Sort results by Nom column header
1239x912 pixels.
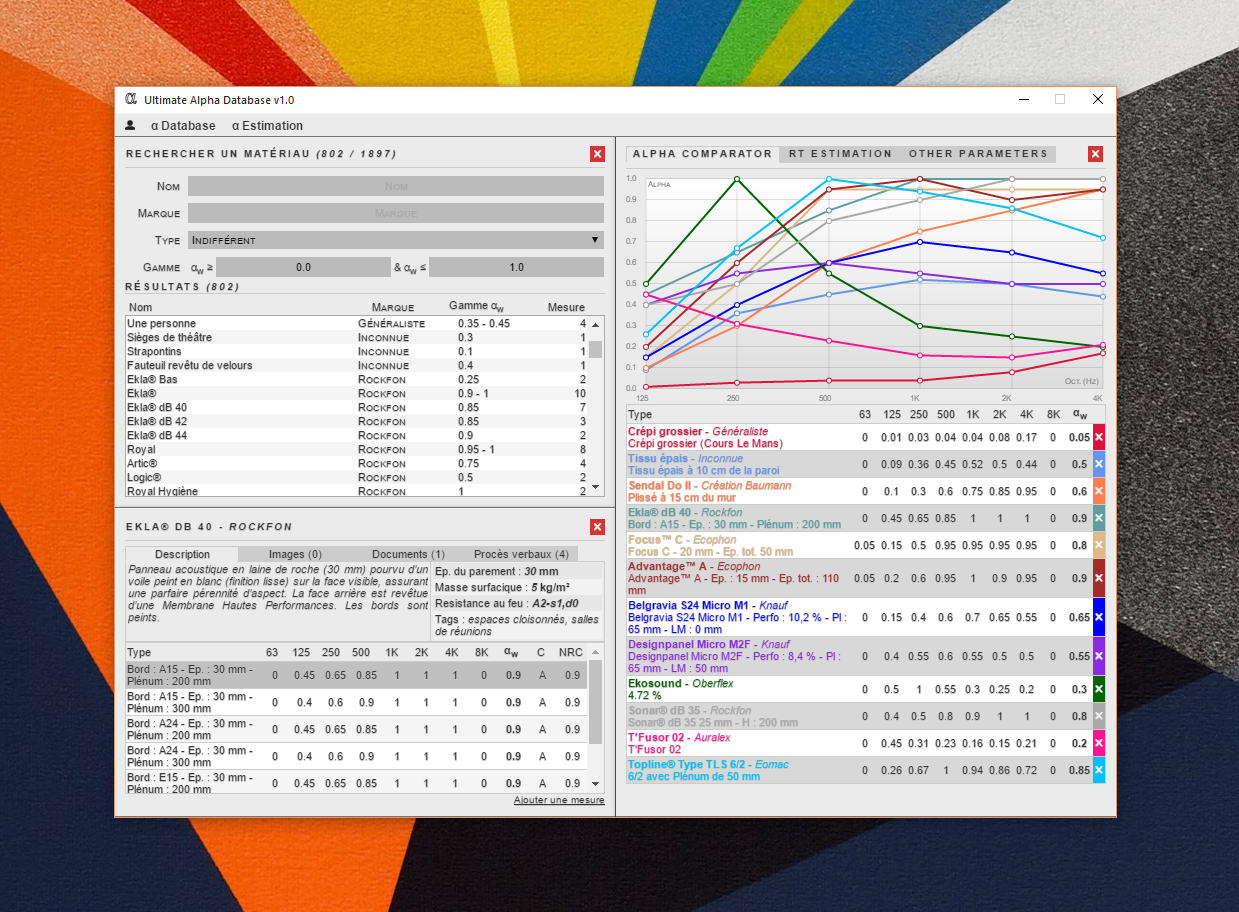141,307
